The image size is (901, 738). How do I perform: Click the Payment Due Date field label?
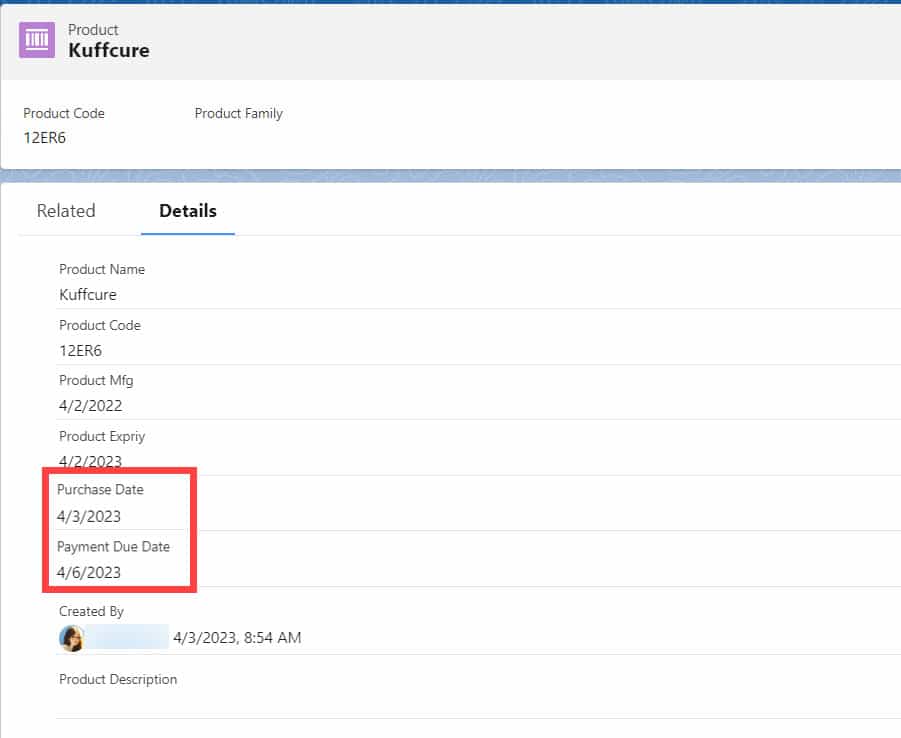[113, 547]
